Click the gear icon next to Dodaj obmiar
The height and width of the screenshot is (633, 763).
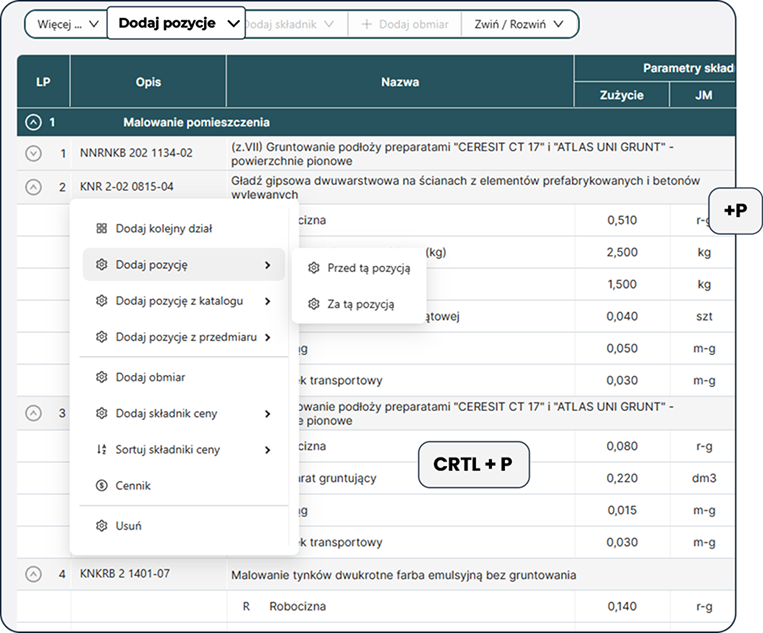tap(101, 377)
